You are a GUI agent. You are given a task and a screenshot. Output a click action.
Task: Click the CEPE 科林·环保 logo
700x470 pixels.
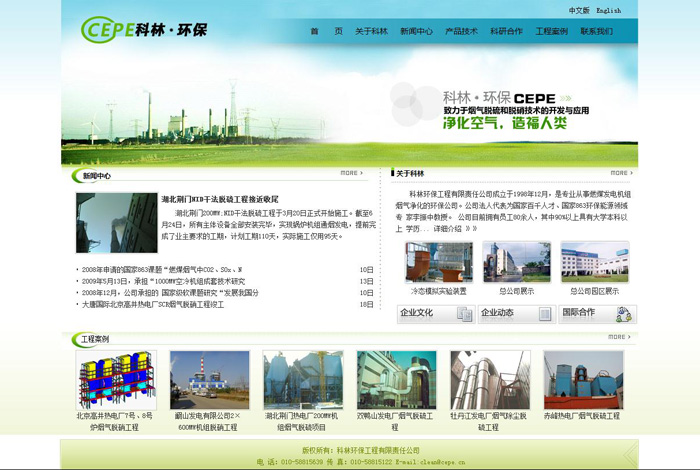(143, 29)
